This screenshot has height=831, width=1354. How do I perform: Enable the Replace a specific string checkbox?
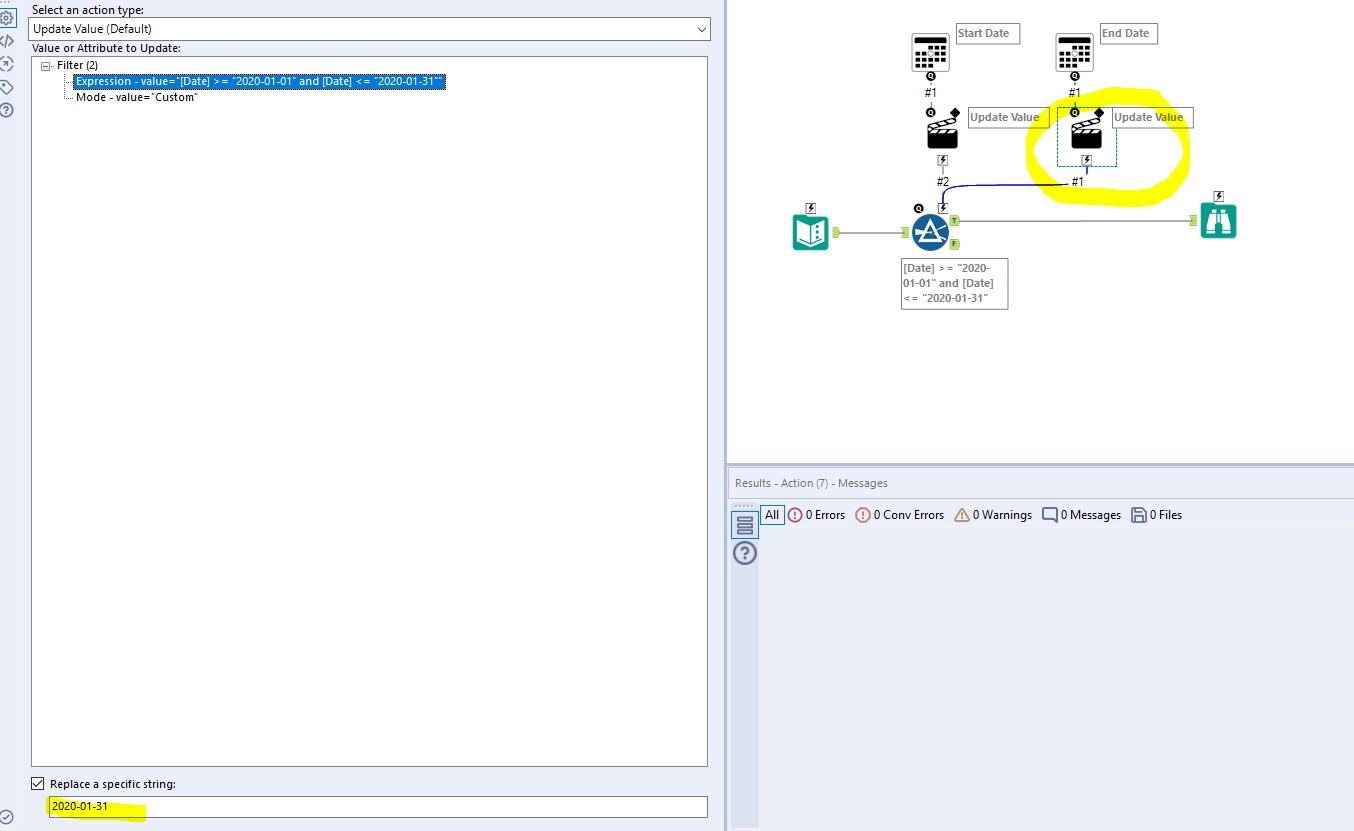(x=37, y=783)
